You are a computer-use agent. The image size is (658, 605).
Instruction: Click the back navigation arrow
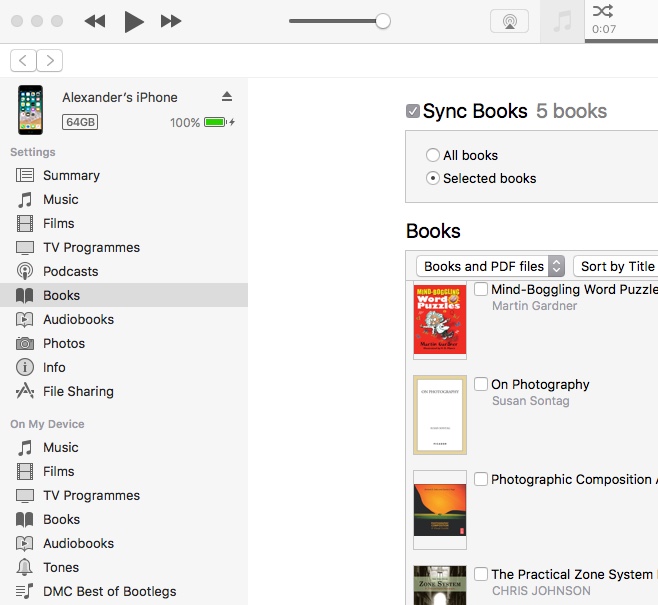point(23,61)
